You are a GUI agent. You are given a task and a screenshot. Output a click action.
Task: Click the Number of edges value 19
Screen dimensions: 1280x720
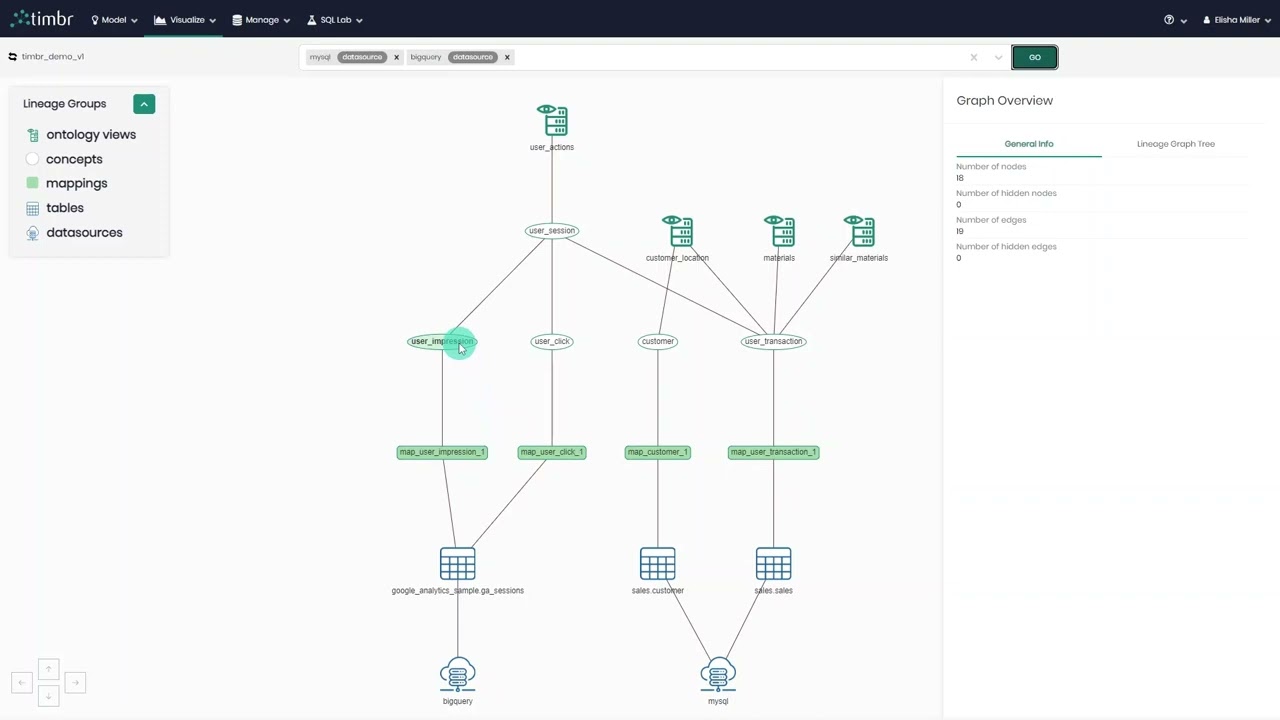[x=960, y=231]
